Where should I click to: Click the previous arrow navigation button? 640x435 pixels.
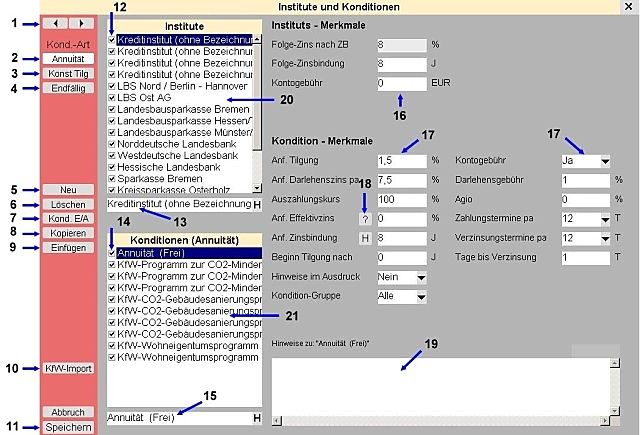[55, 23]
